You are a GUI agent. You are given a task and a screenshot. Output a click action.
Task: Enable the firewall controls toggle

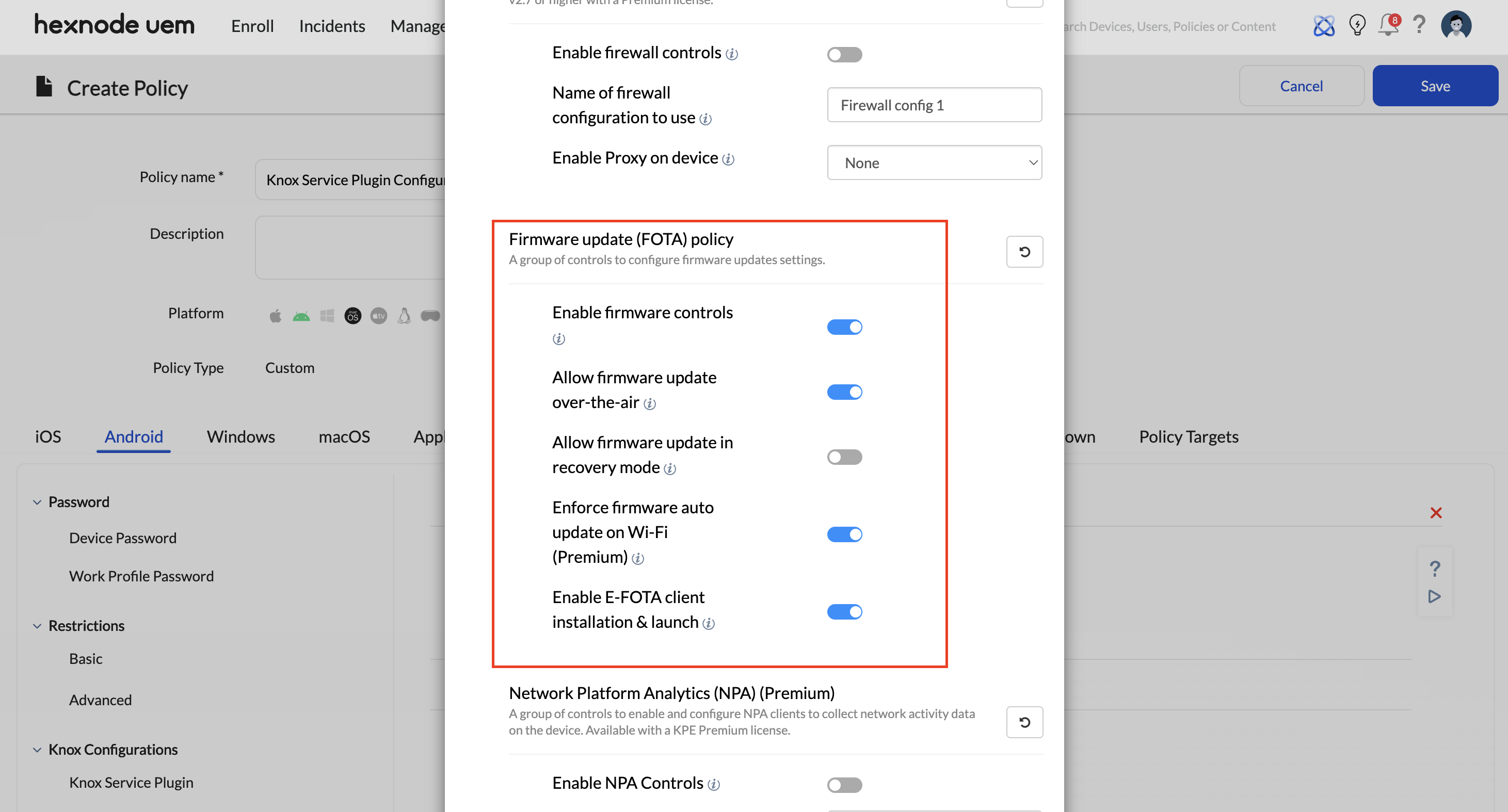[x=844, y=54]
